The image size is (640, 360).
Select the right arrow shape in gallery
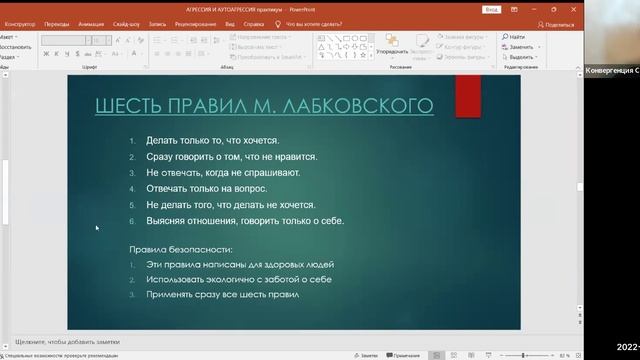[346, 47]
